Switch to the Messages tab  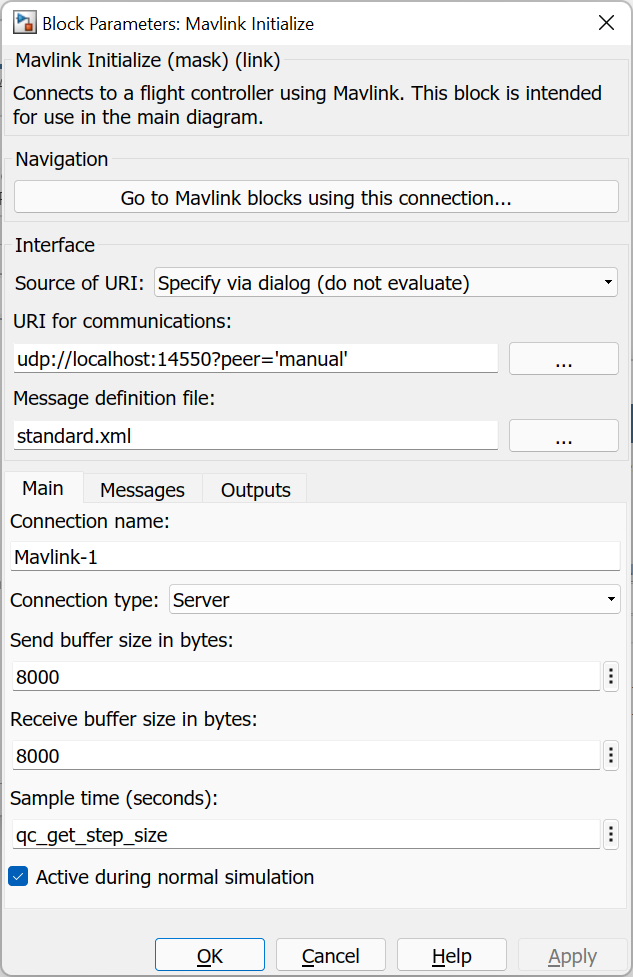141,489
